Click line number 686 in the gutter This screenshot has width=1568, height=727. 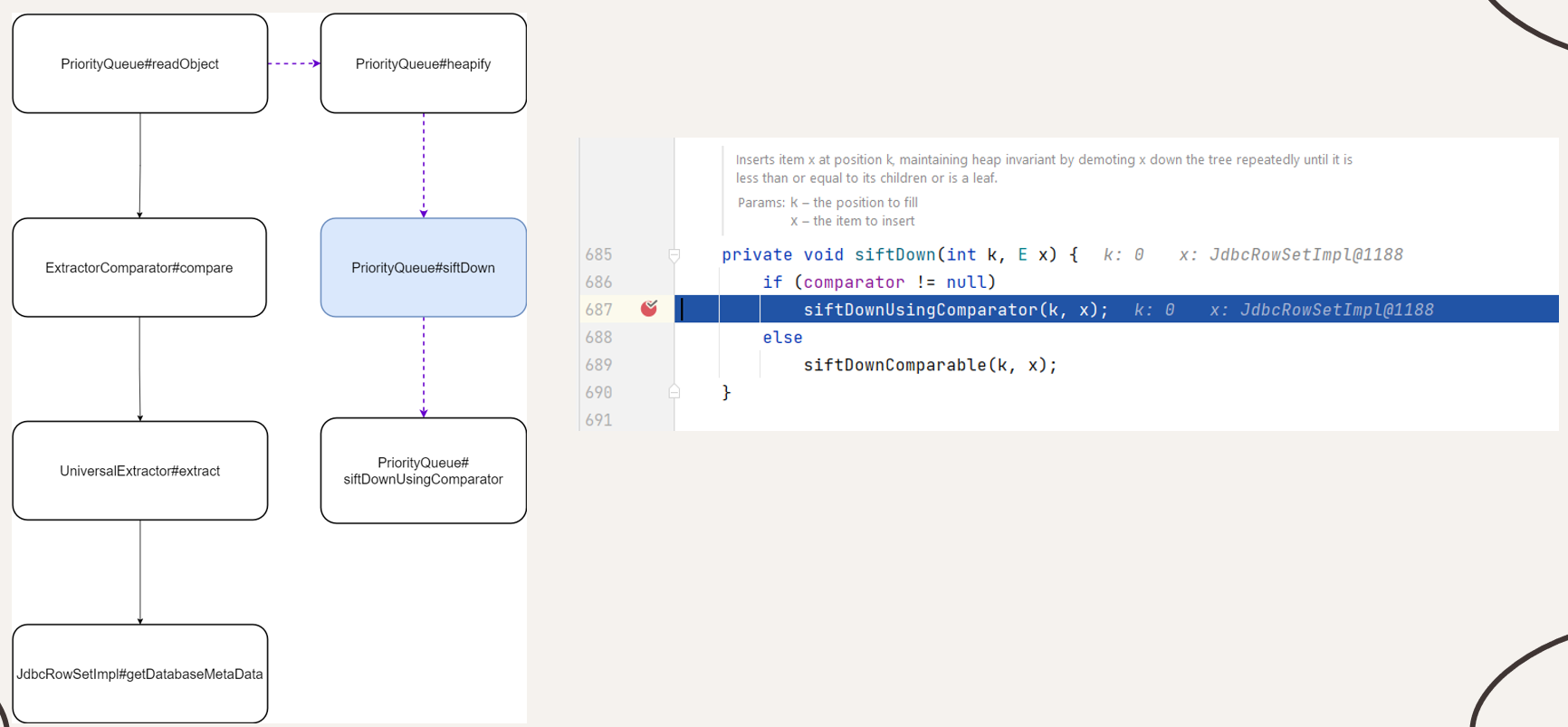(x=598, y=282)
